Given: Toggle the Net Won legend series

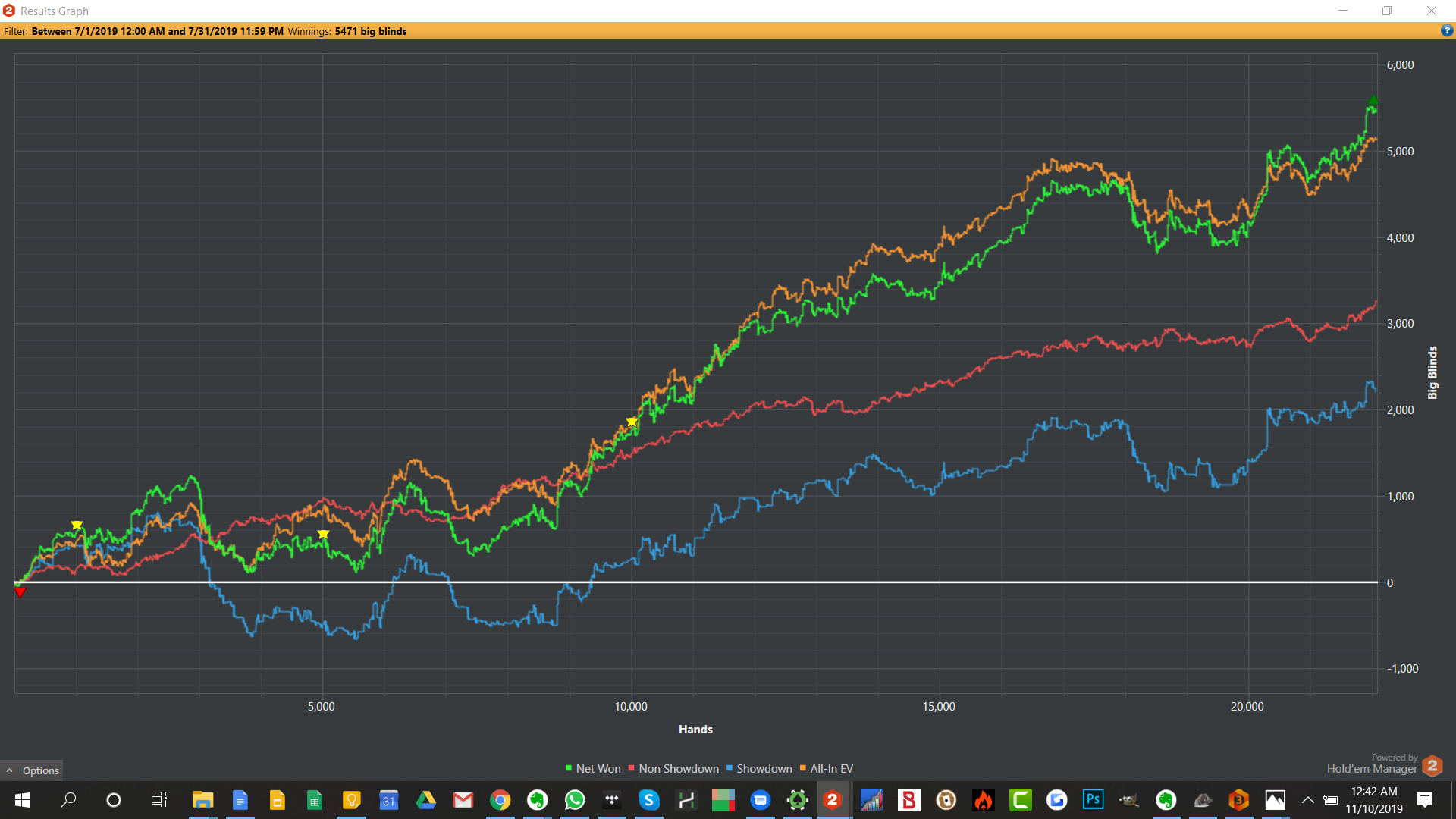Looking at the screenshot, I should tap(598, 769).
